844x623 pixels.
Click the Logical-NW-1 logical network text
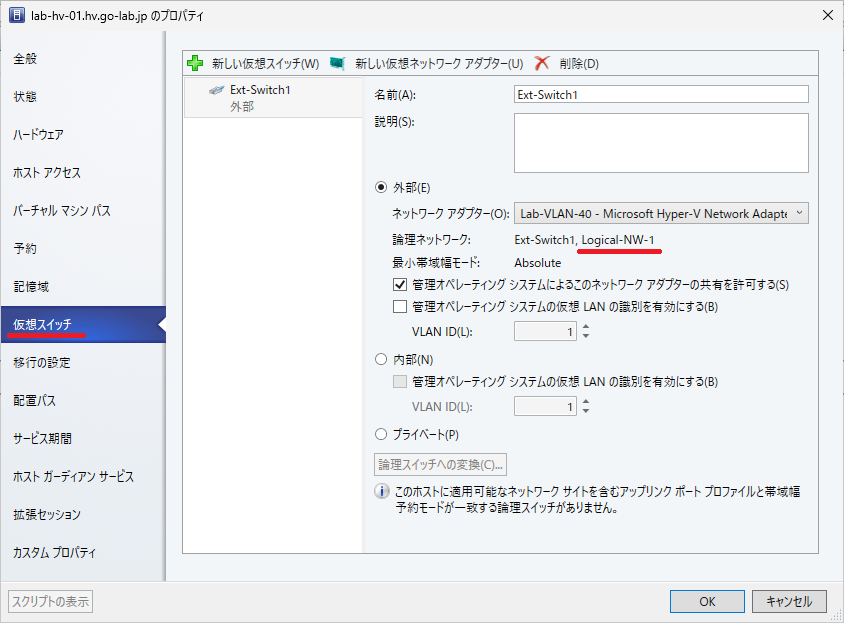point(618,240)
